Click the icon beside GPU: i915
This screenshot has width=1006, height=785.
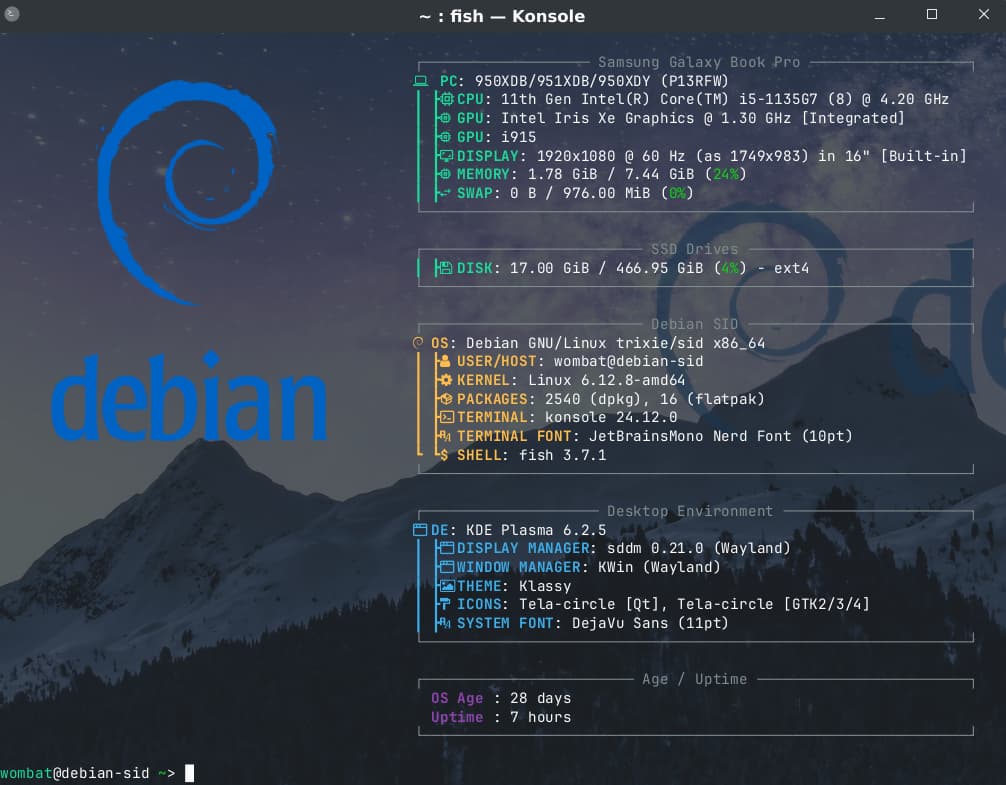pos(445,137)
